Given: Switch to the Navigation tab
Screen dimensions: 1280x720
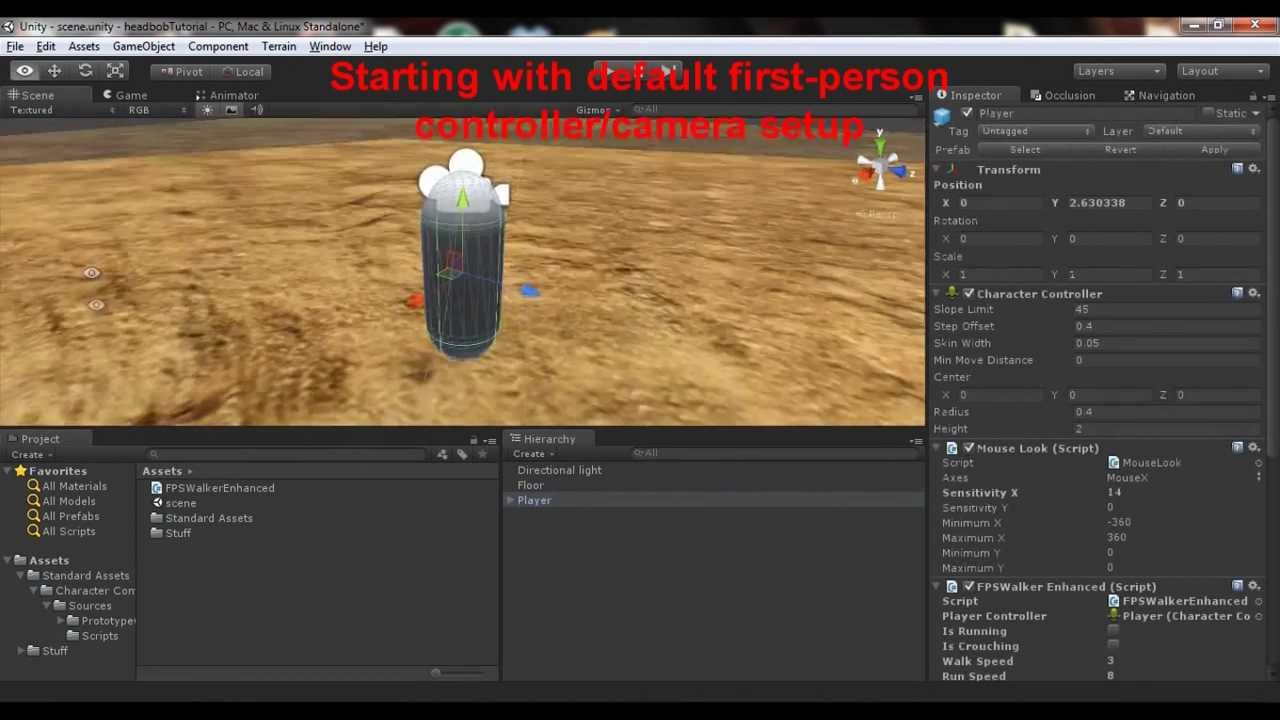Looking at the screenshot, I should click(1158, 95).
